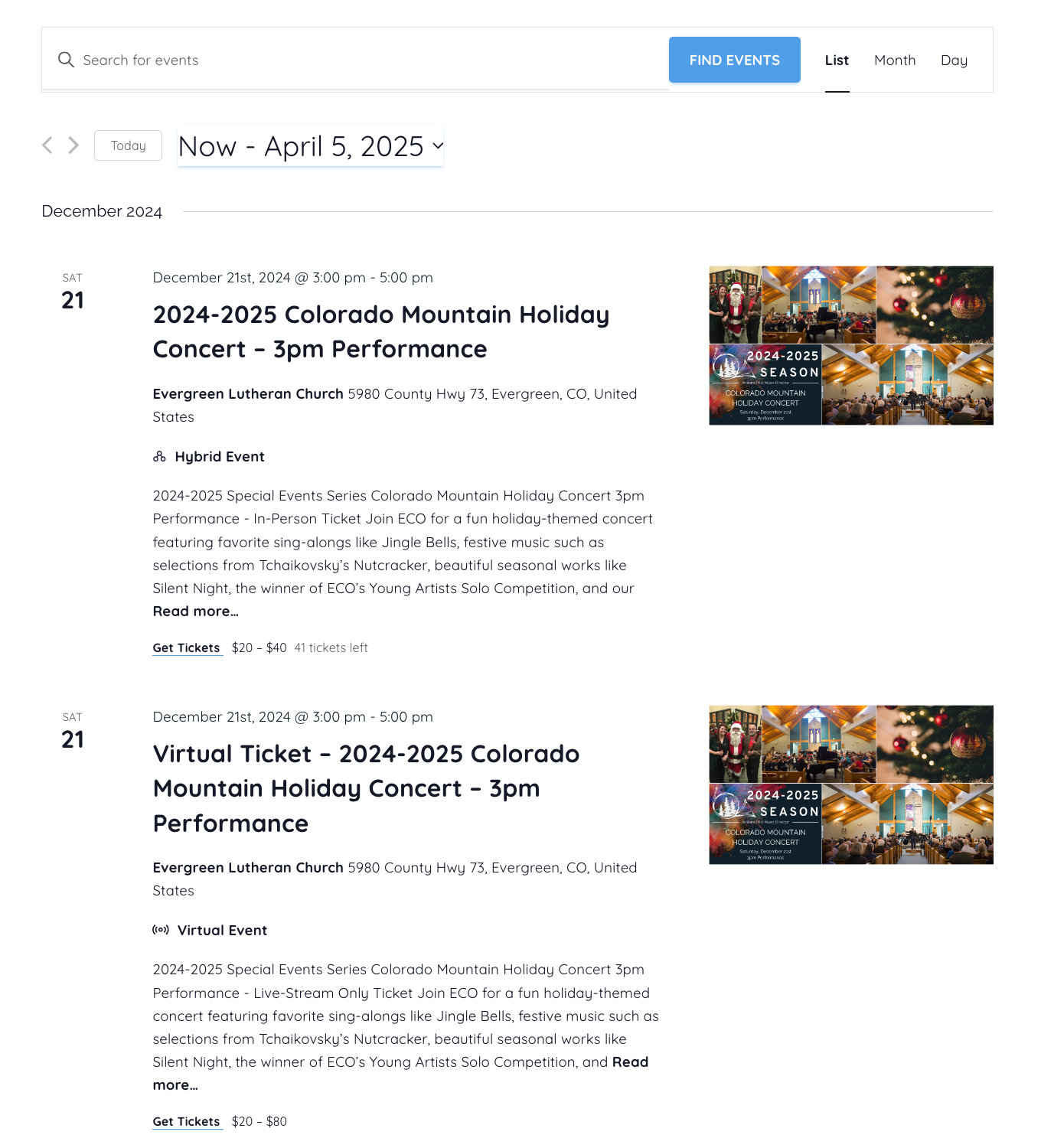Click the Hybrid Event icon
The height and width of the screenshot is (1148, 1041).
[159, 457]
